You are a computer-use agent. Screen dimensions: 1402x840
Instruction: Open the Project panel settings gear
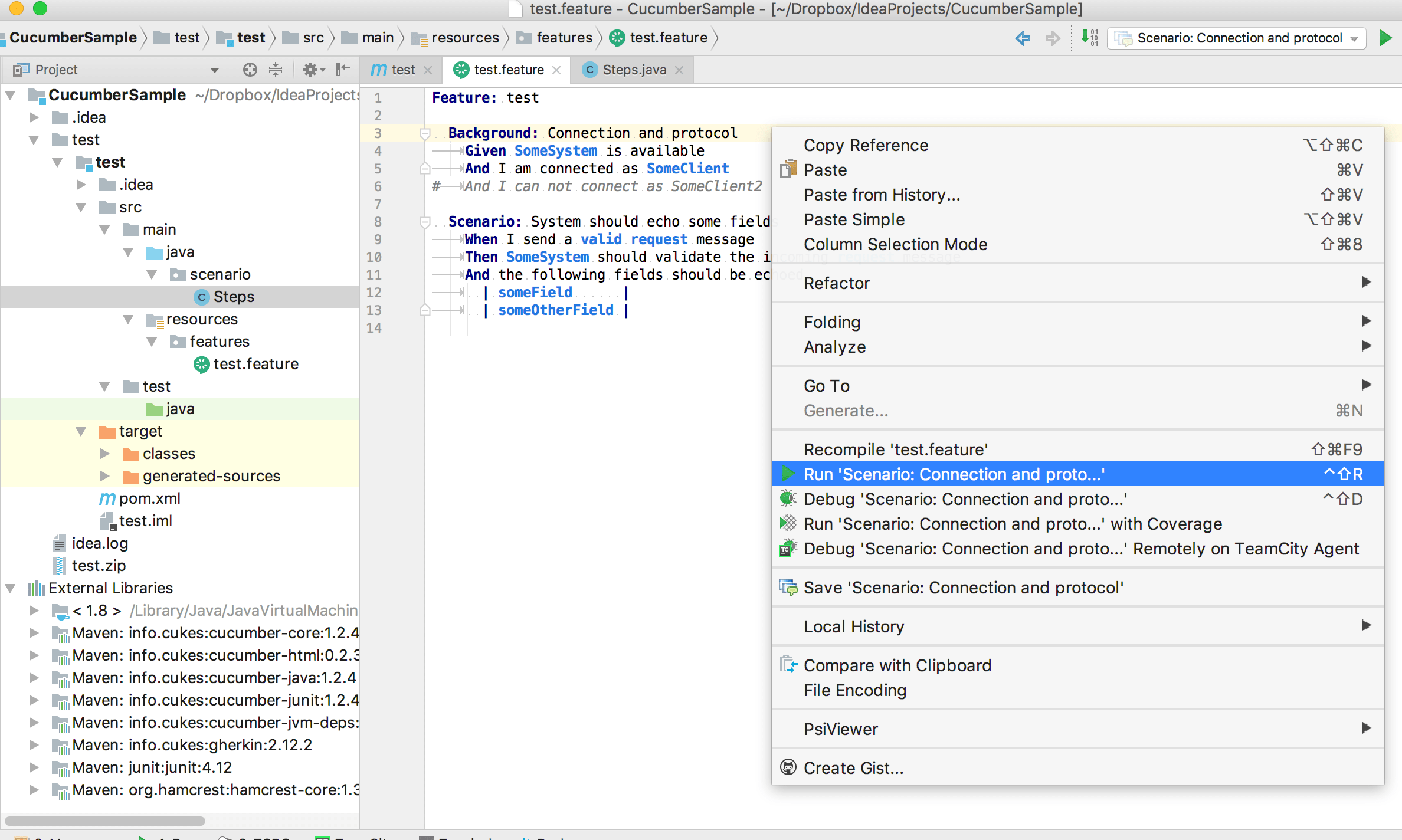[x=310, y=70]
